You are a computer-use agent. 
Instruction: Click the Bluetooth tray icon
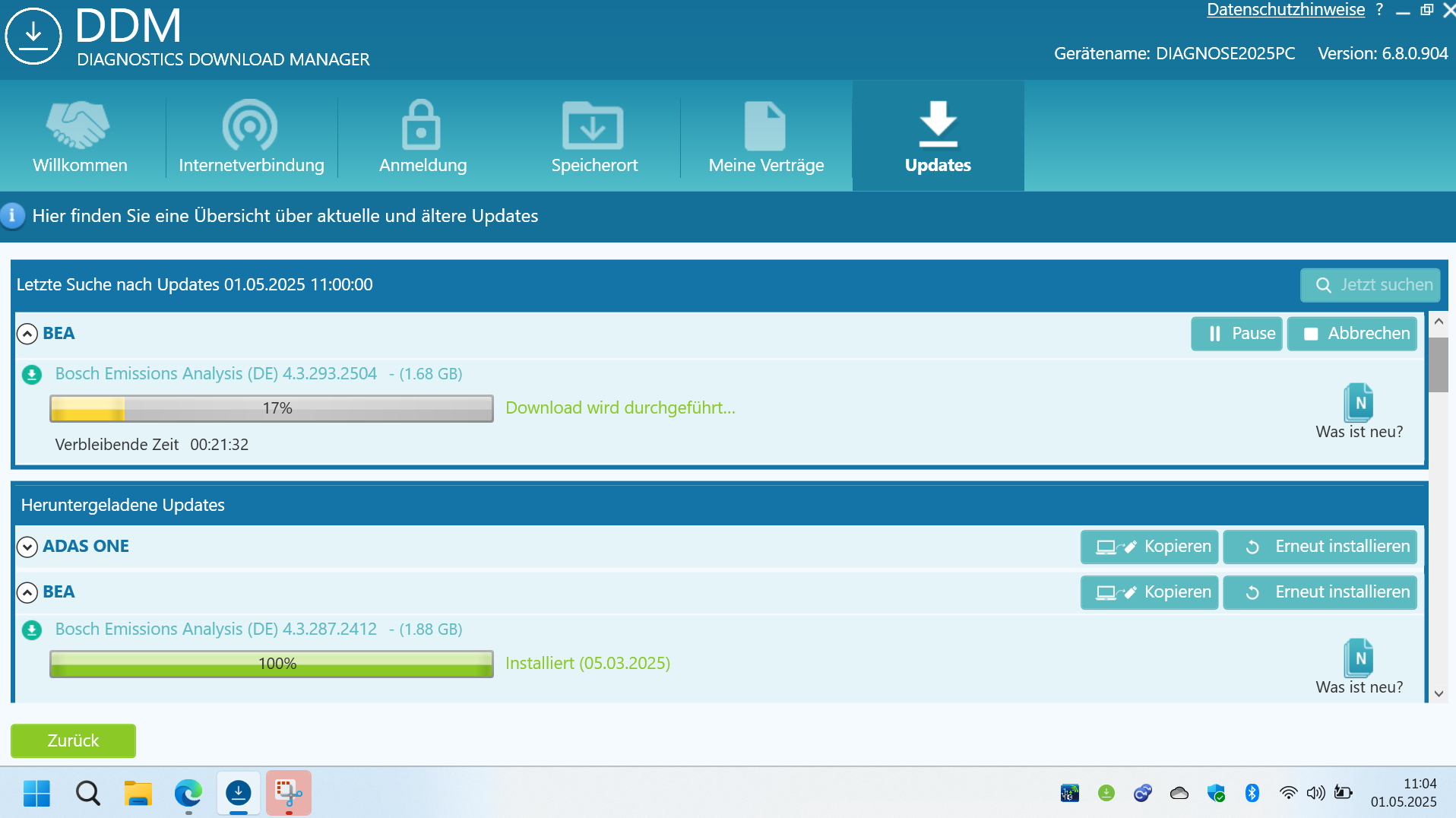point(1252,793)
